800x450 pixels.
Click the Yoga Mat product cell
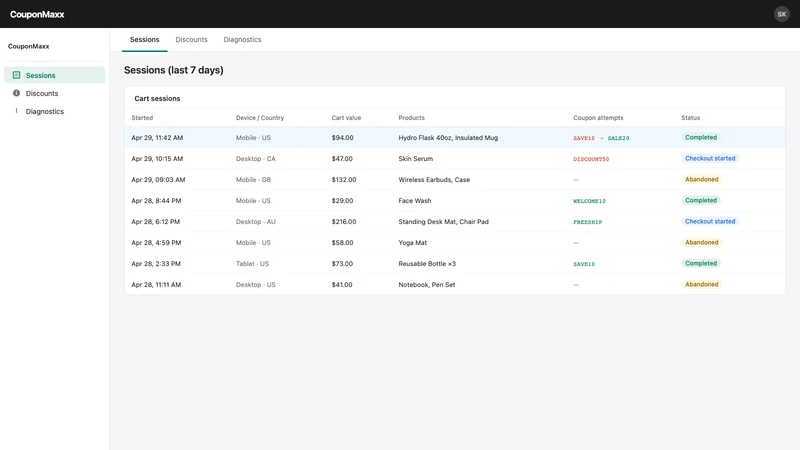(x=412, y=242)
